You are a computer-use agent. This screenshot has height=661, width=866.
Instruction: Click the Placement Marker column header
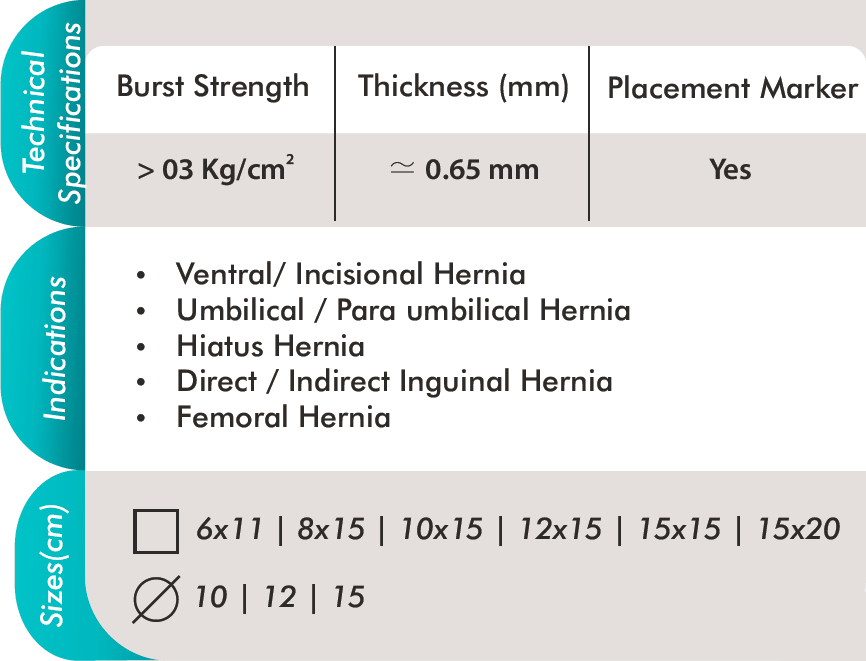click(x=733, y=88)
